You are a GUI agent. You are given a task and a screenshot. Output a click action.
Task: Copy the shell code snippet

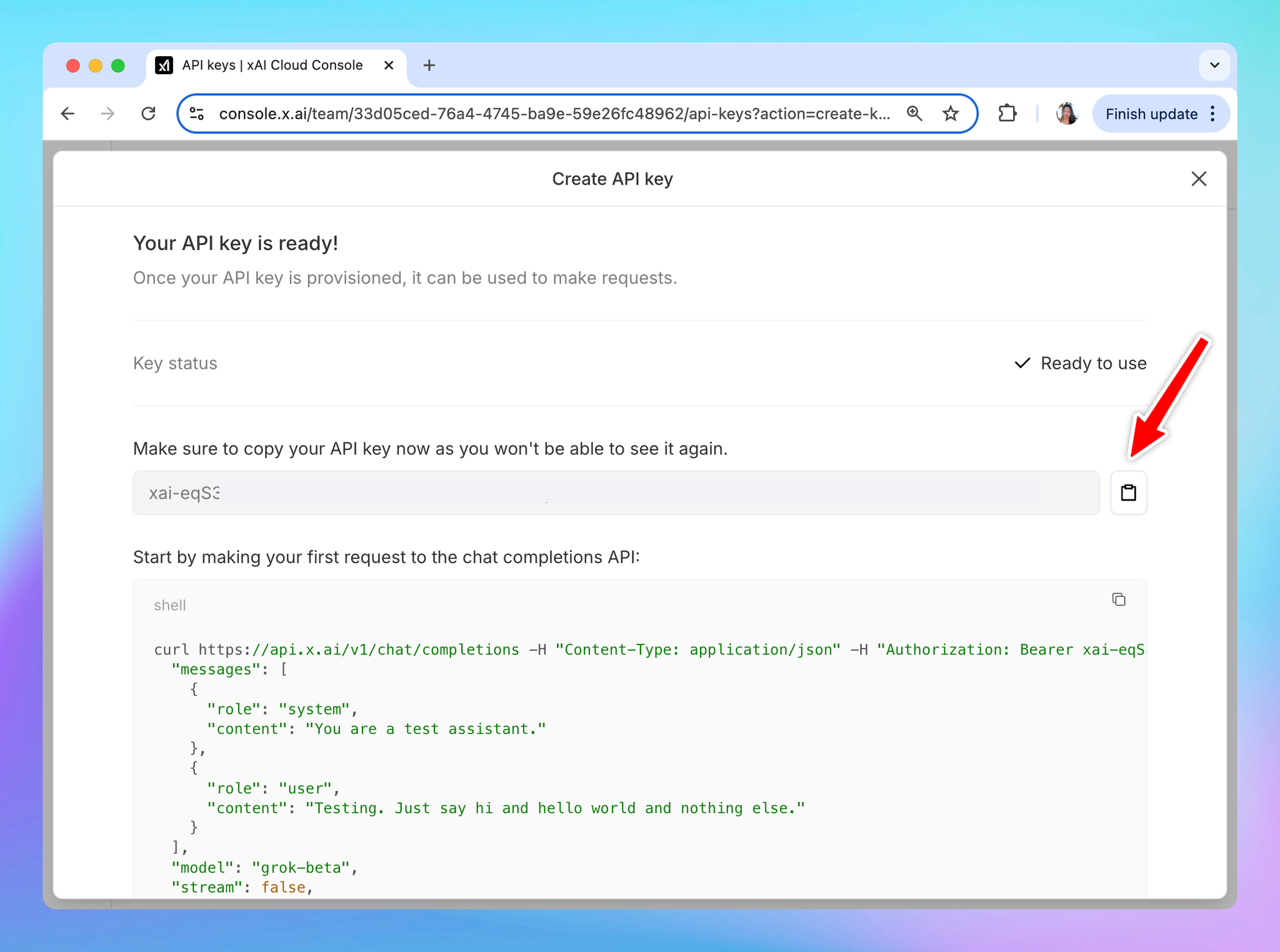coord(1118,599)
